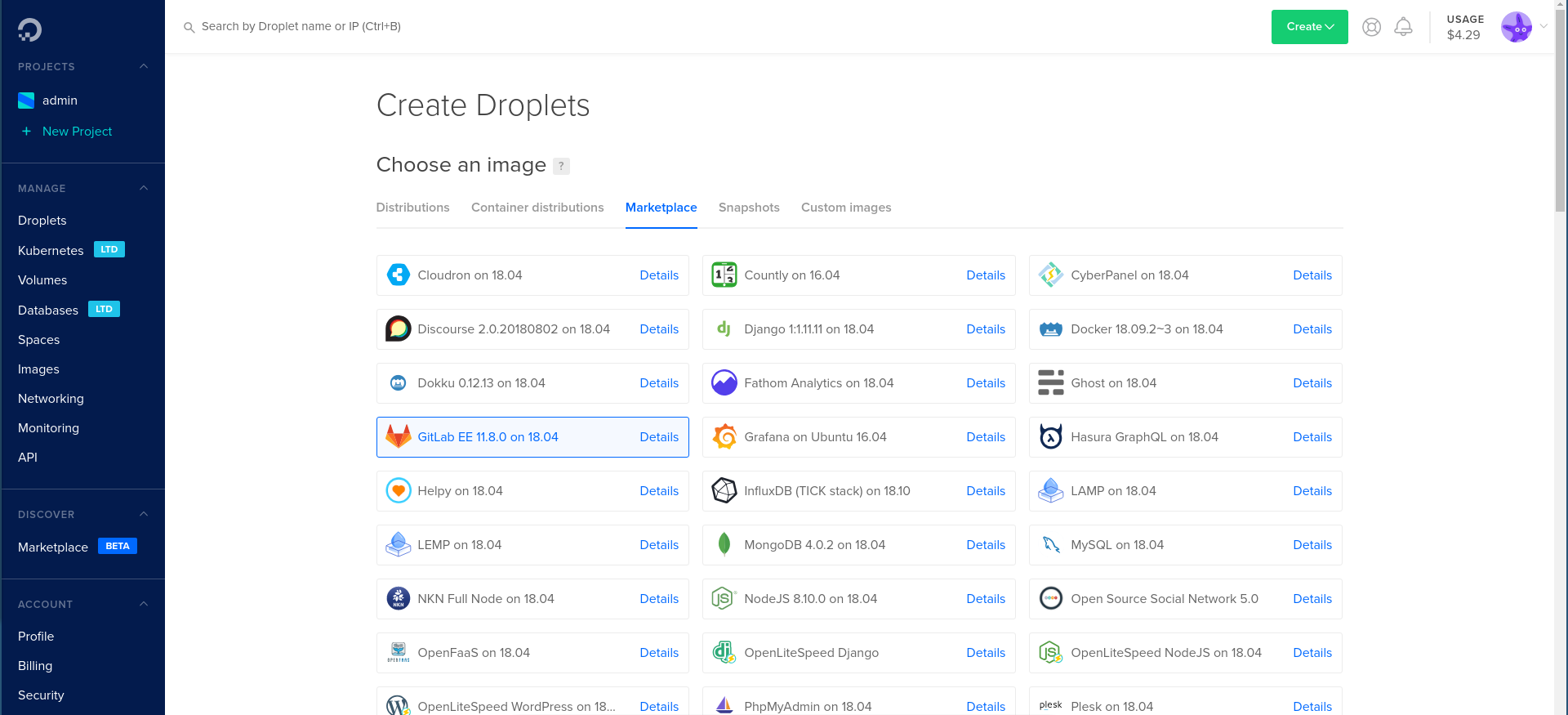Click the admin project icon

[x=26, y=101]
